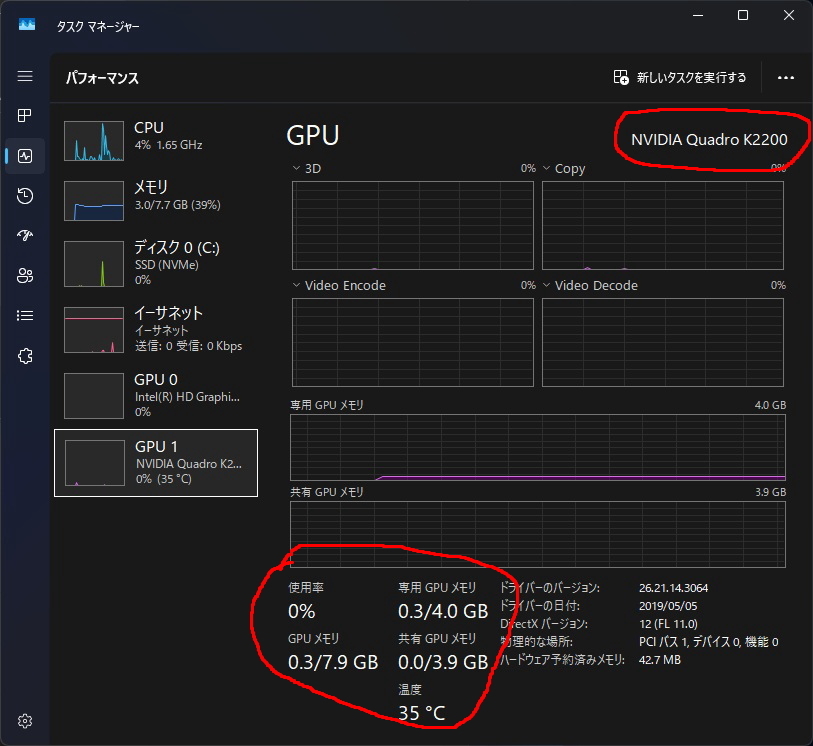This screenshot has height=746, width=813.
Task: Open the three-dot more options menu
Action: click(785, 77)
